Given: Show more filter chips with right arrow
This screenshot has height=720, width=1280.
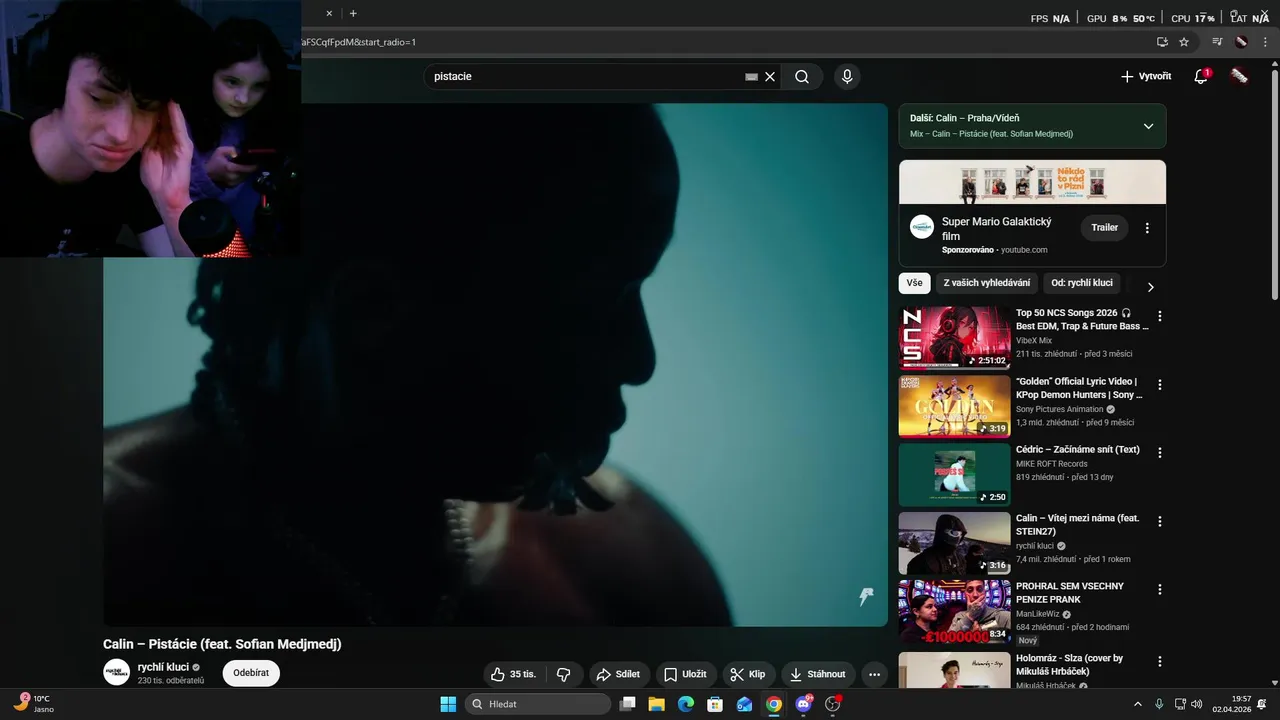Looking at the screenshot, I should 1150,287.
